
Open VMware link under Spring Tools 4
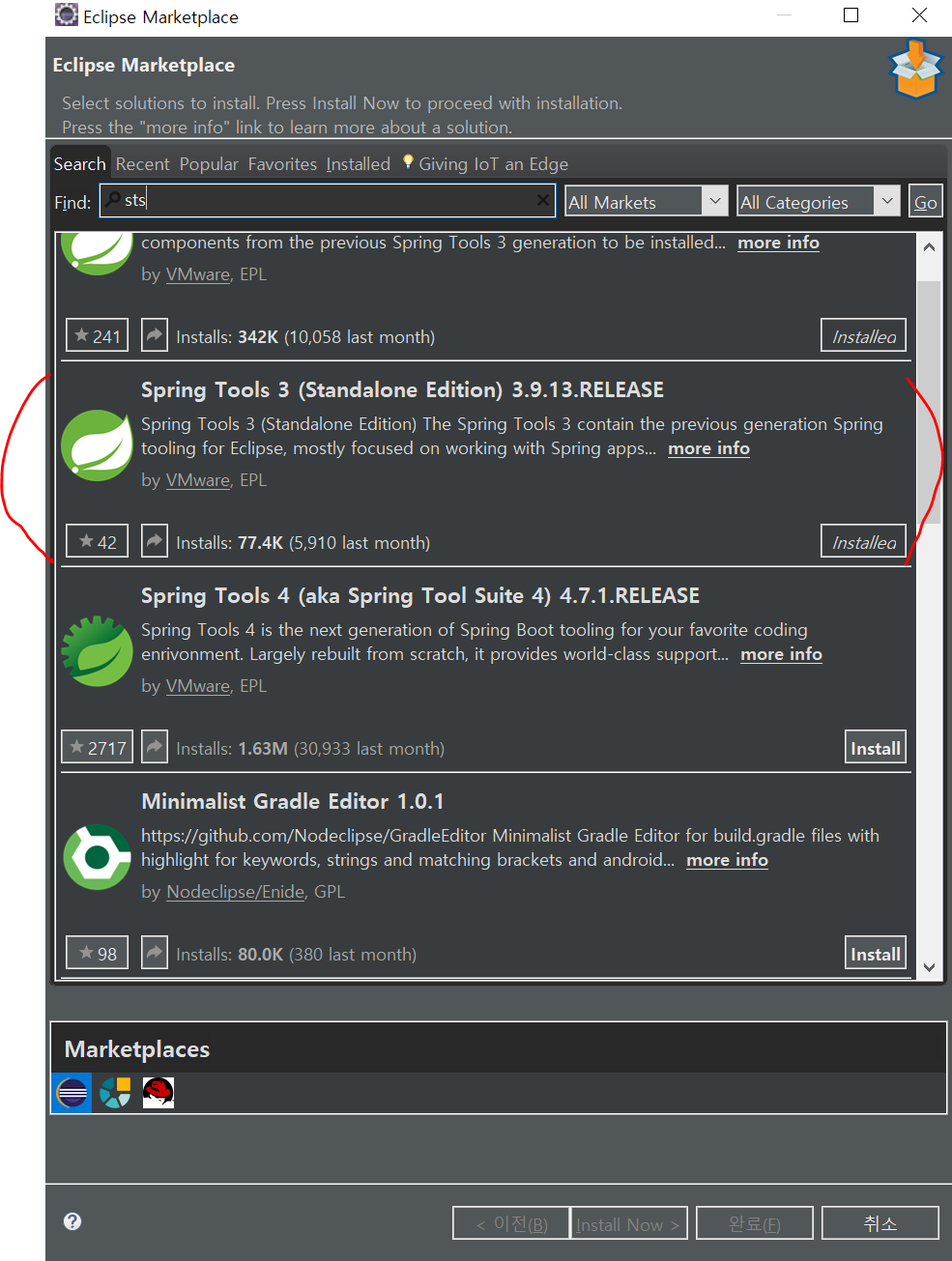(x=198, y=685)
